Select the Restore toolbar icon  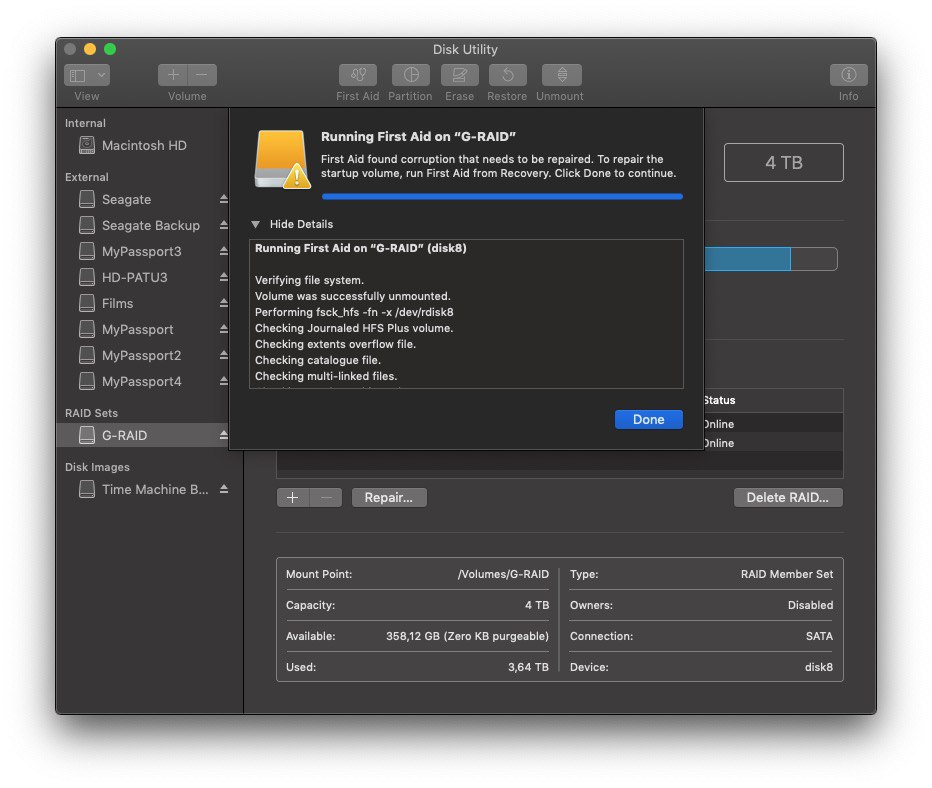(x=508, y=75)
